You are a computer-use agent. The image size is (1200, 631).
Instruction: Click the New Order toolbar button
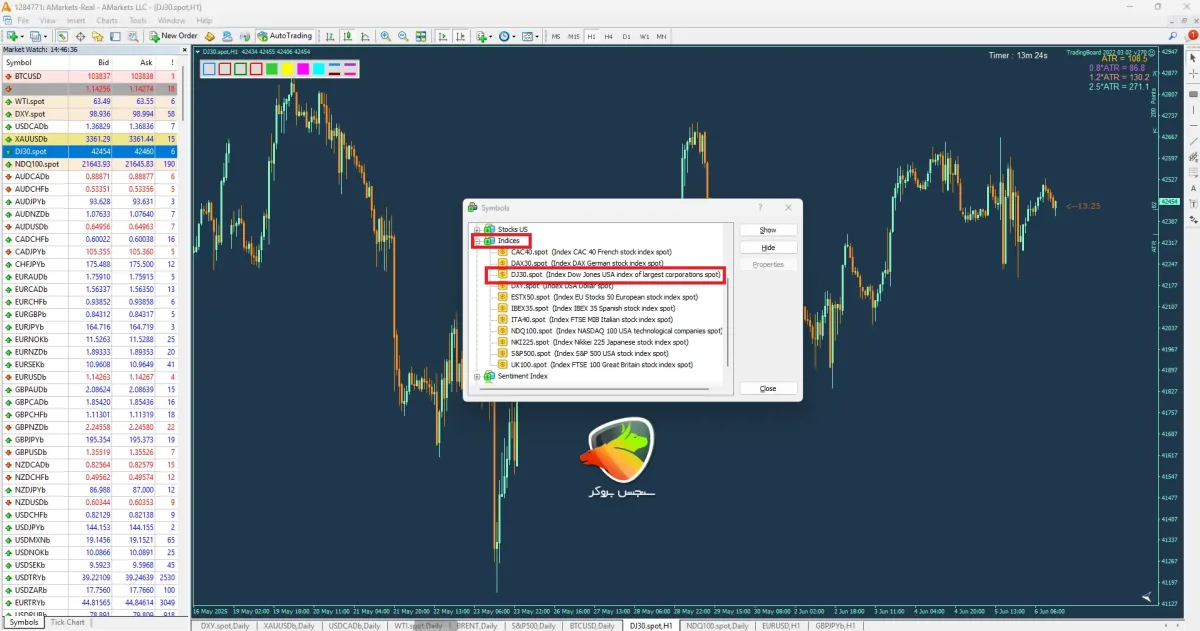[x=174, y=36]
